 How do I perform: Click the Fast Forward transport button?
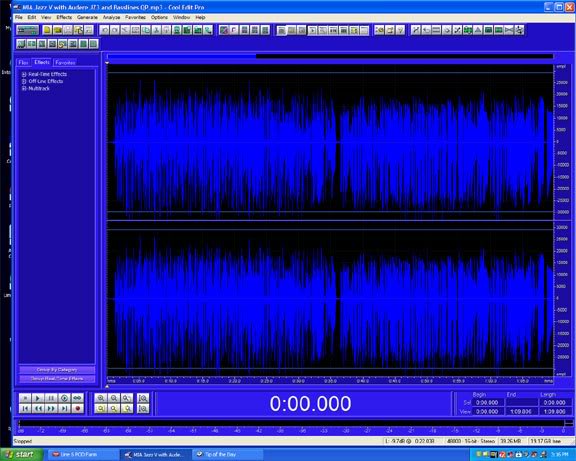(x=51, y=408)
